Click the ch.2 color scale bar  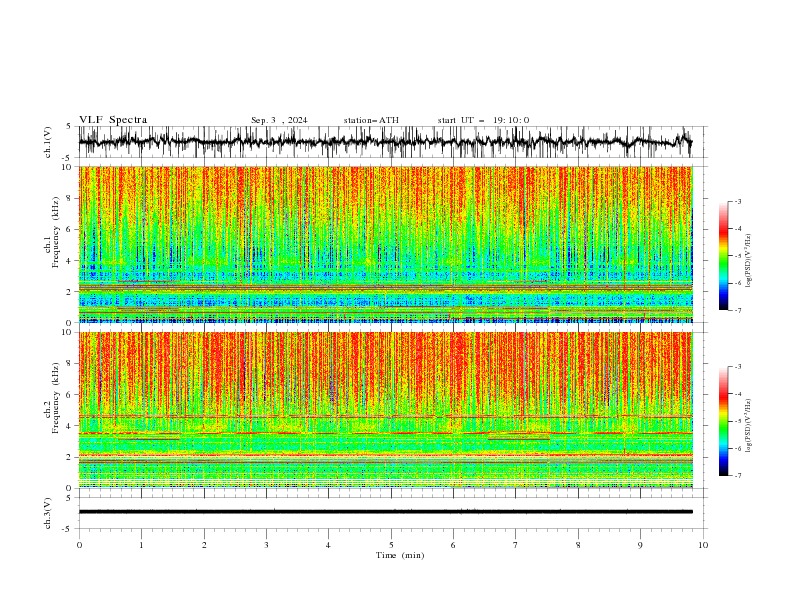(x=723, y=421)
